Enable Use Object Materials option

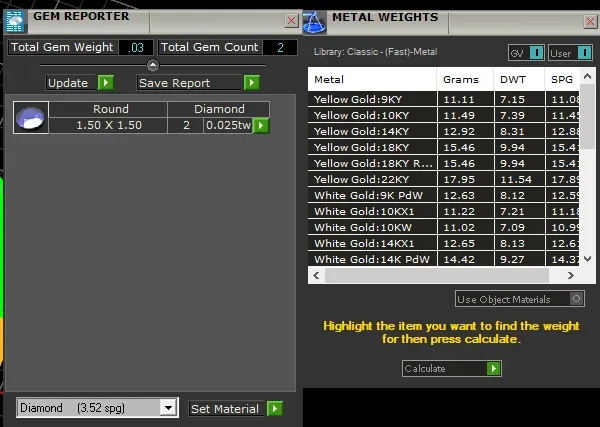(576, 299)
